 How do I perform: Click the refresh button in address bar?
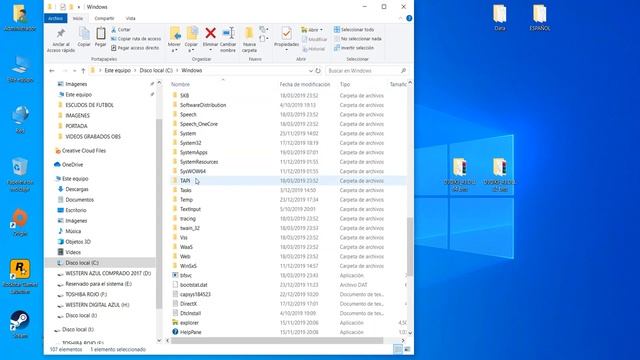tap(318, 71)
